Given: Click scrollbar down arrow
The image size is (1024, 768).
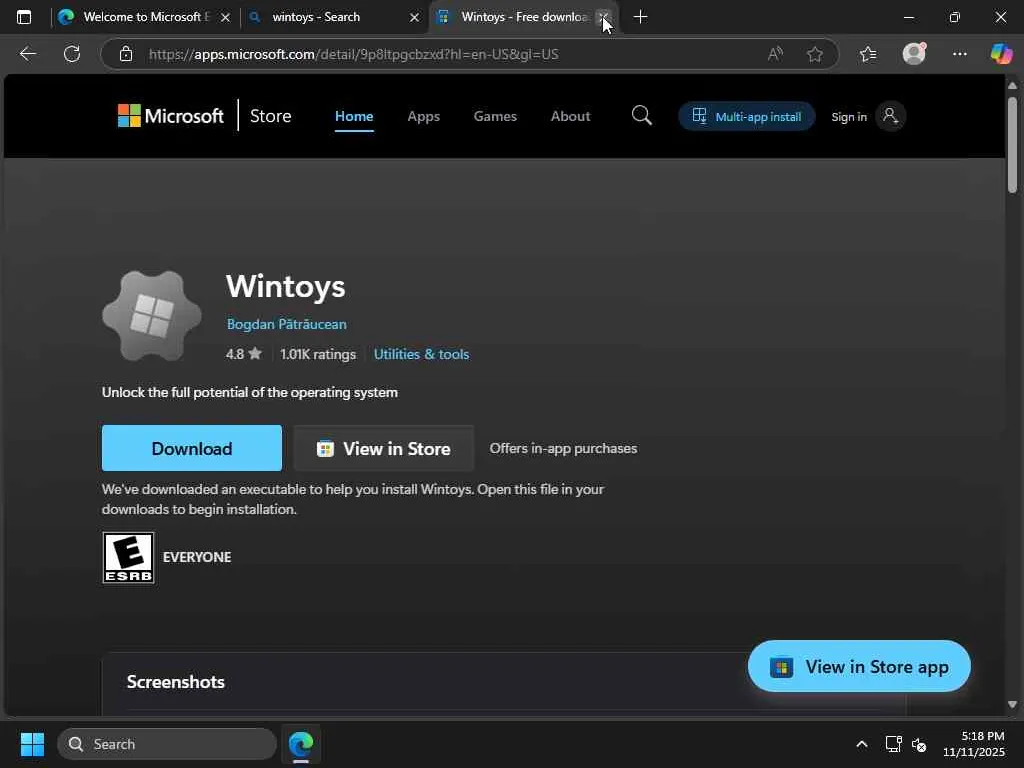Looking at the screenshot, I should (x=1012, y=704).
